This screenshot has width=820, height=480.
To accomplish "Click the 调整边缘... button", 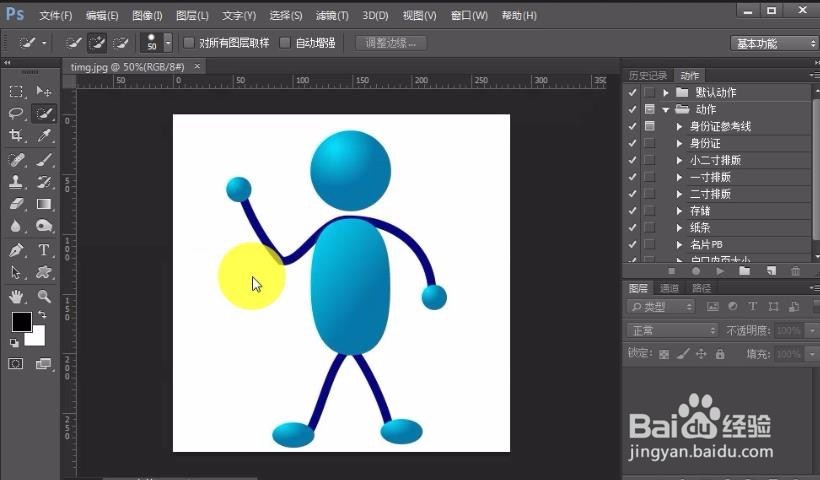I will coord(391,43).
